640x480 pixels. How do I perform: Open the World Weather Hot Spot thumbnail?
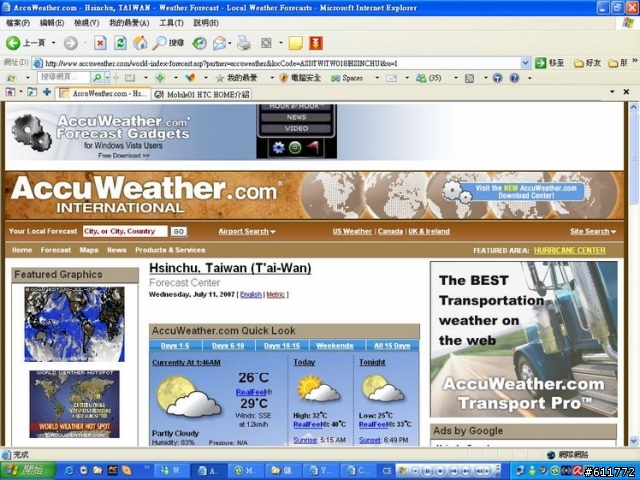74,404
